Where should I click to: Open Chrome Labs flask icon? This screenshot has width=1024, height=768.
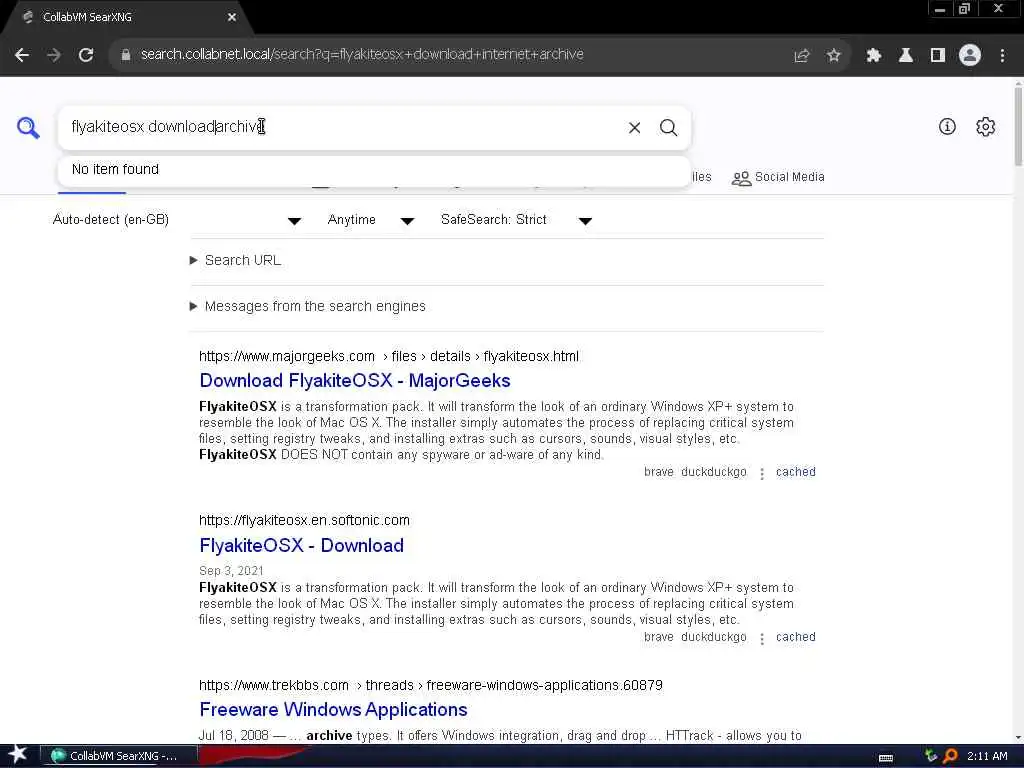(906, 56)
